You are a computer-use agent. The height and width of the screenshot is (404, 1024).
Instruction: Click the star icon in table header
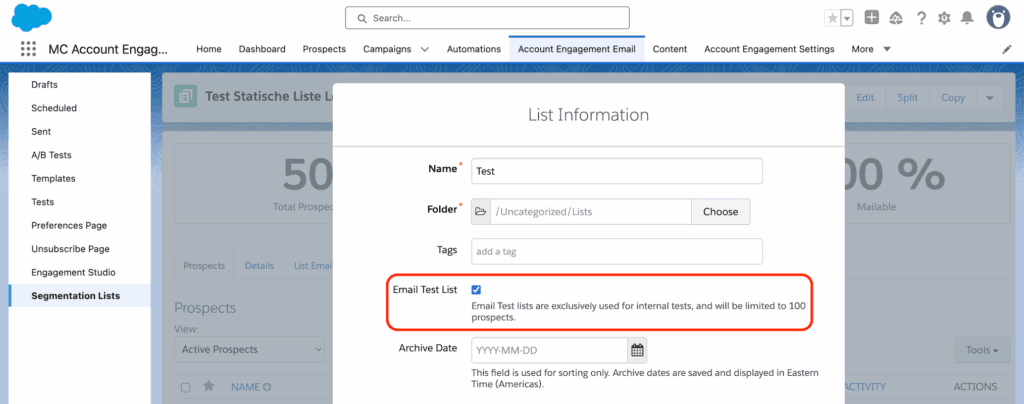coord(208,386)
